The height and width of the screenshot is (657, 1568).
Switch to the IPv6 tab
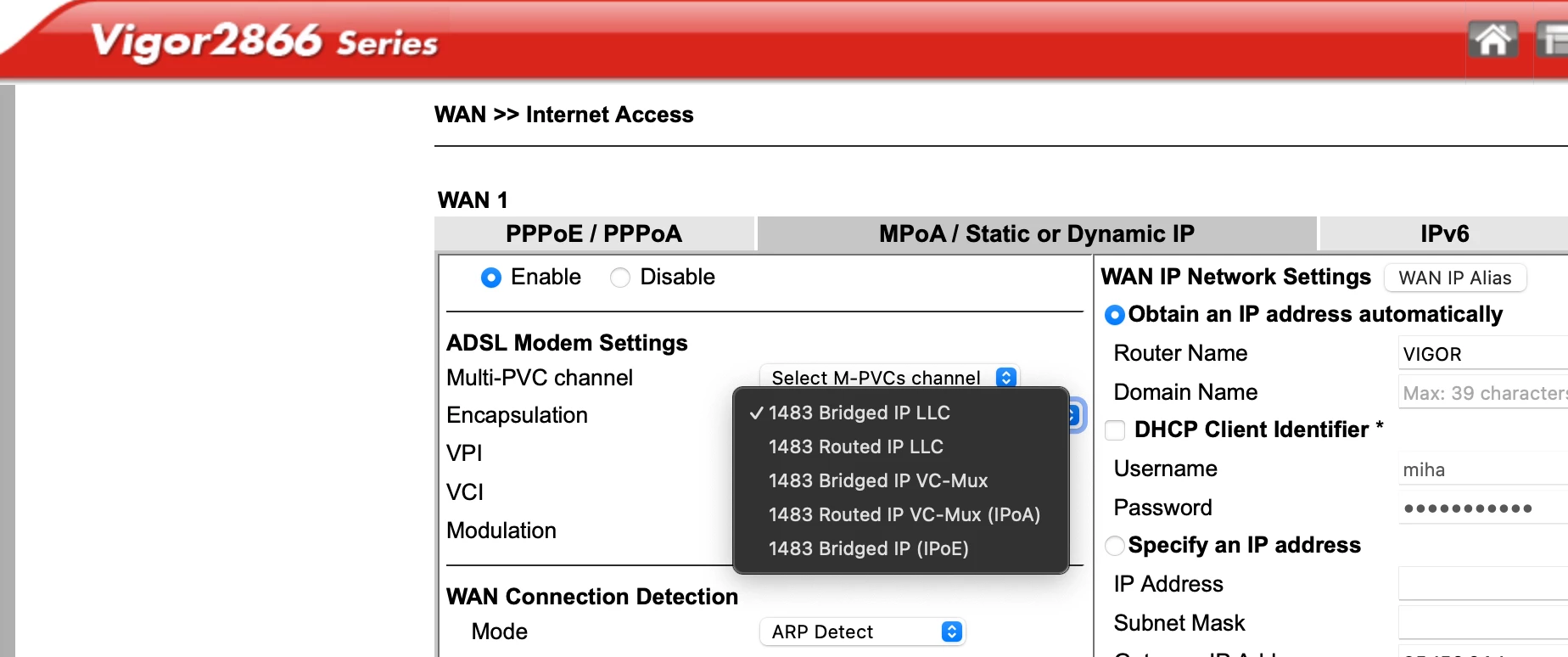coord(1444,233)
